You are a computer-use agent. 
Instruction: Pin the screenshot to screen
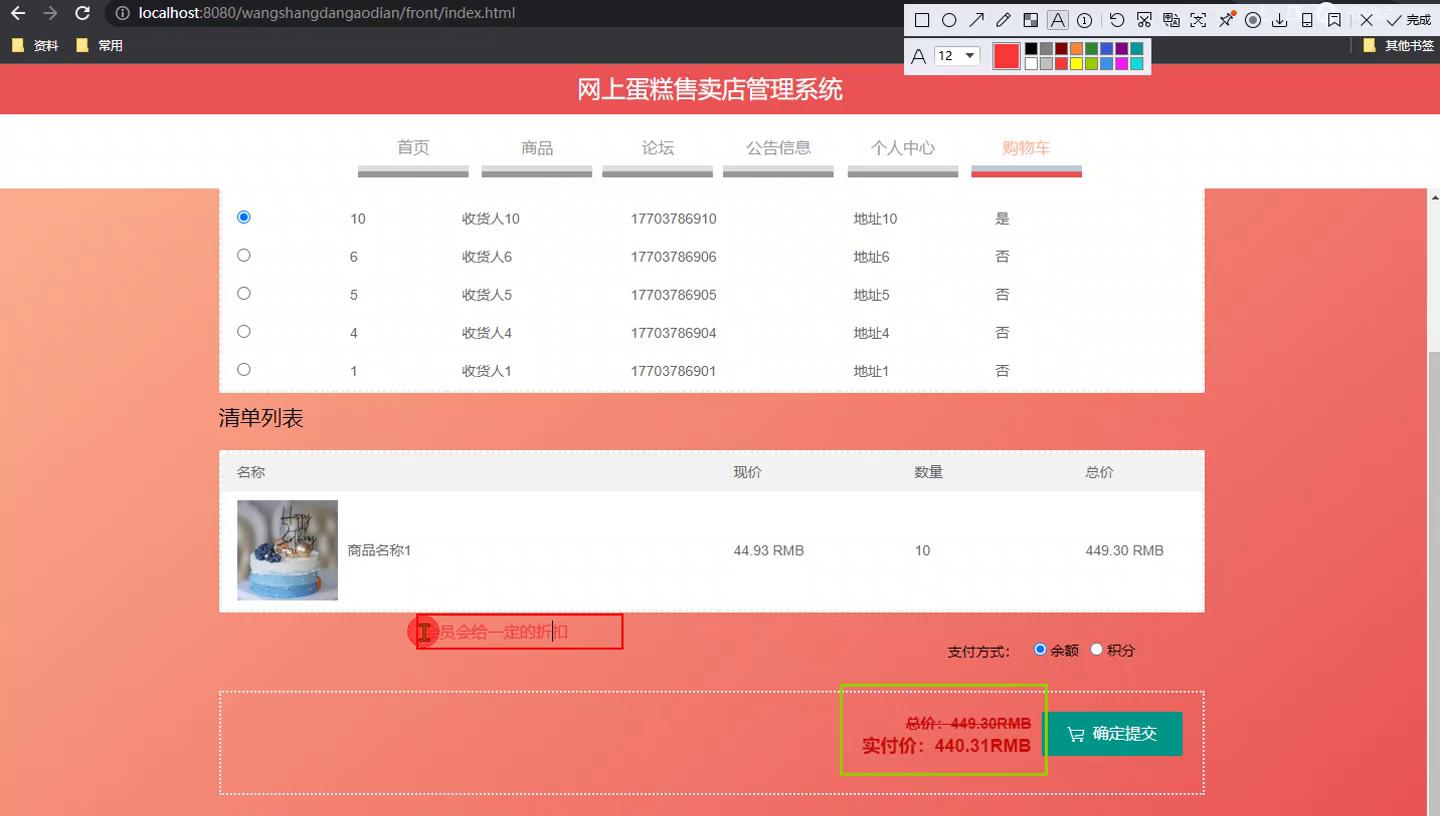click(x=1226, y=20)
